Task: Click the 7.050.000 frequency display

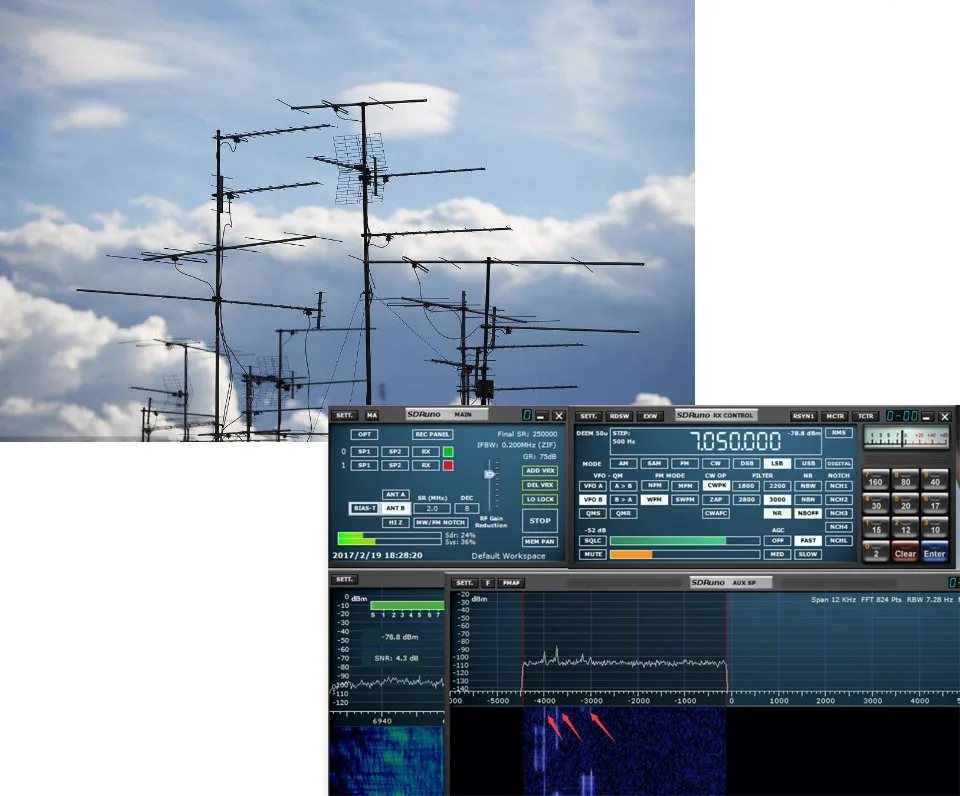Action: point(735,441)
